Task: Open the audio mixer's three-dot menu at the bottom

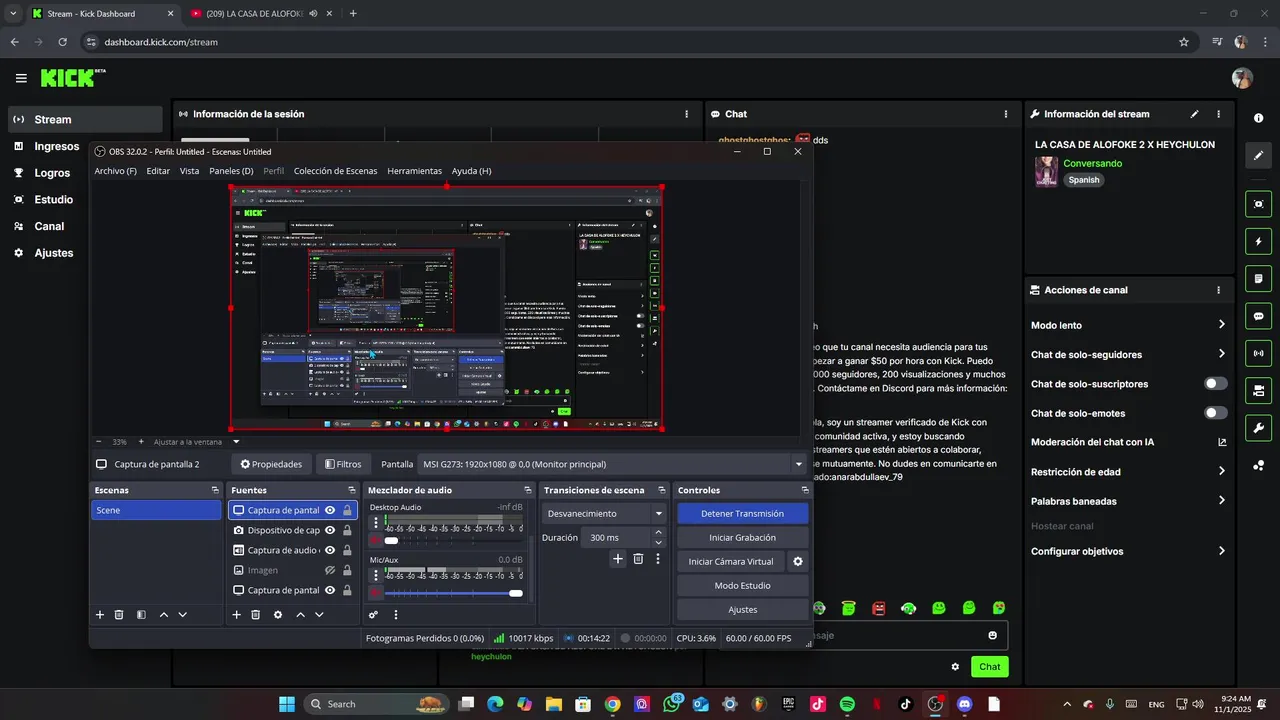Action: pos(396,615)
